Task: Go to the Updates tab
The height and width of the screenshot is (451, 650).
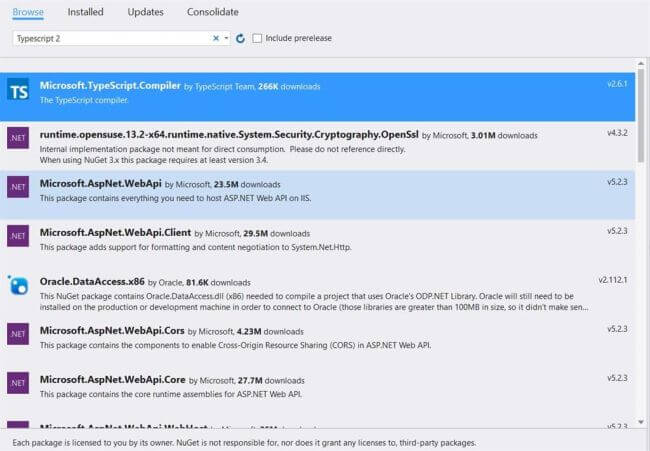Action: (146, 12)
